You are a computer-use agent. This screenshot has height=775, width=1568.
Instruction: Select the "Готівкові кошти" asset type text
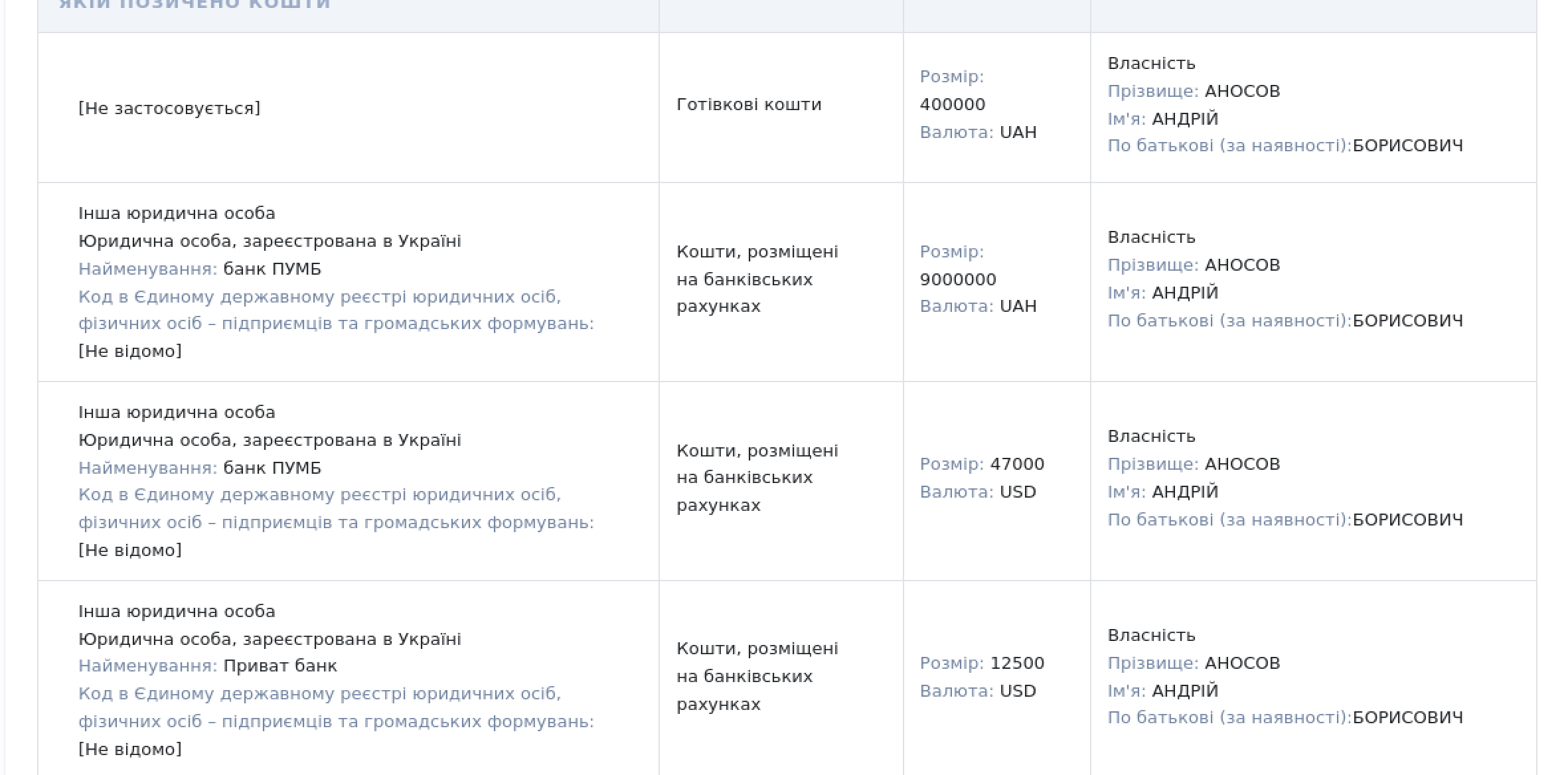[749, 104]
